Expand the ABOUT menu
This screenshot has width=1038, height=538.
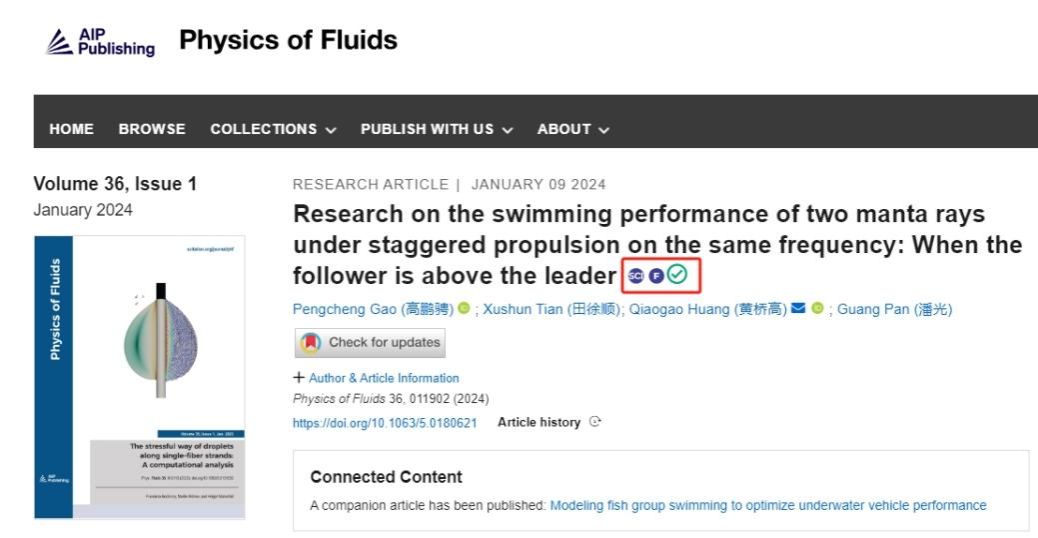(573, 130)
